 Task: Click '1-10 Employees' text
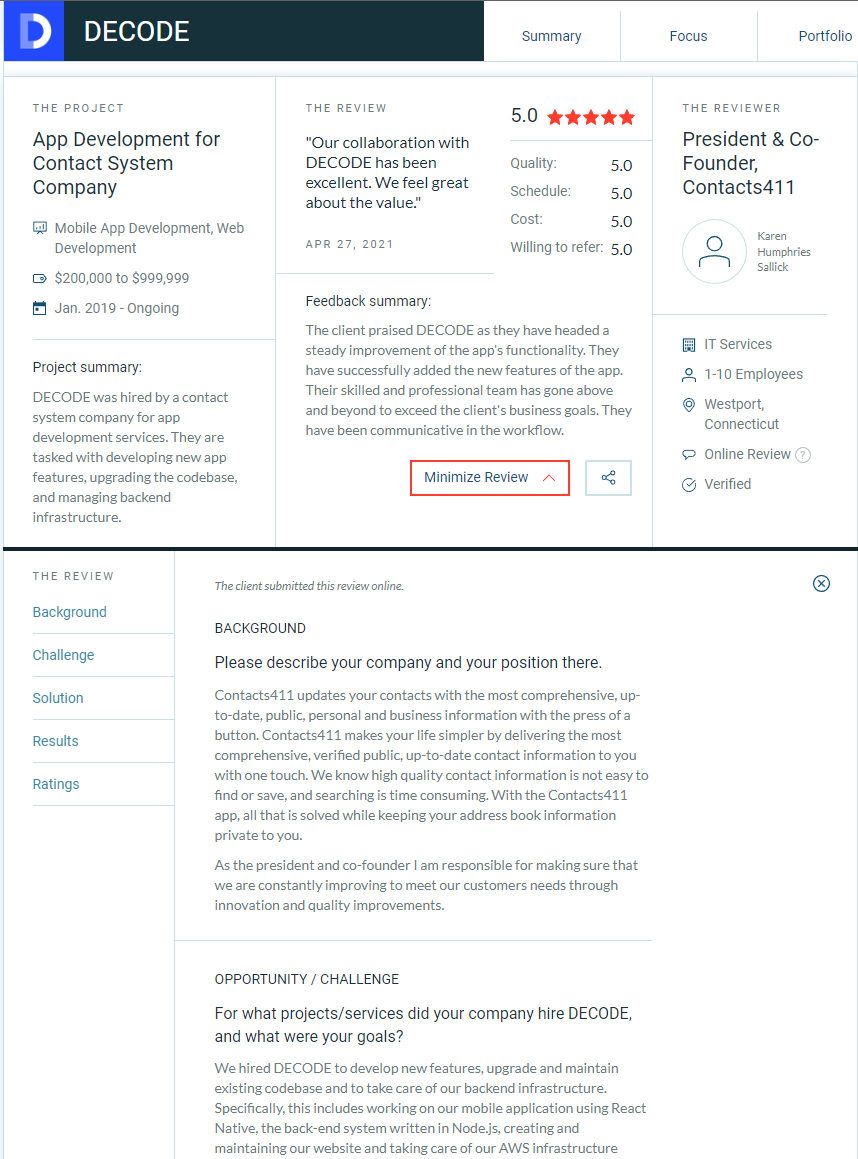[753, 375]
